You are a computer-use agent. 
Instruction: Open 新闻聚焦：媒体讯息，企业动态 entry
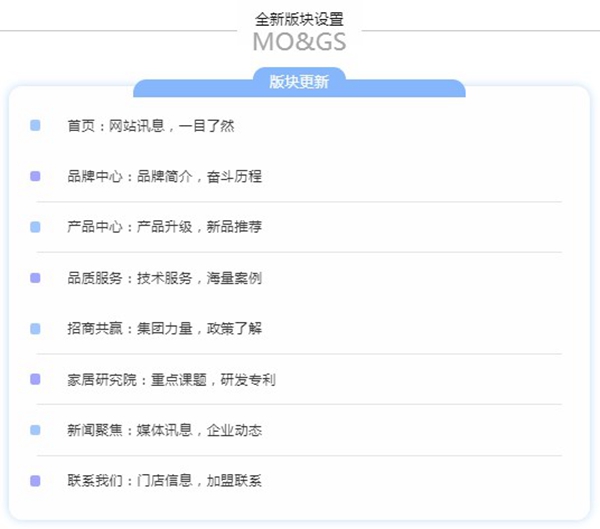[x=165, y=430]
